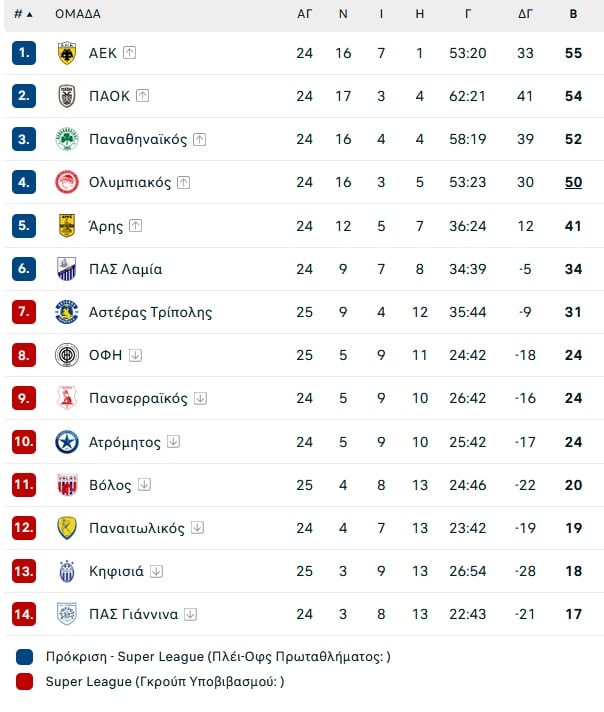Sort by ΔΓ goal difference header
Viewport: 604px width, 712px height.
pyautogui.click(x=525, y=14)
